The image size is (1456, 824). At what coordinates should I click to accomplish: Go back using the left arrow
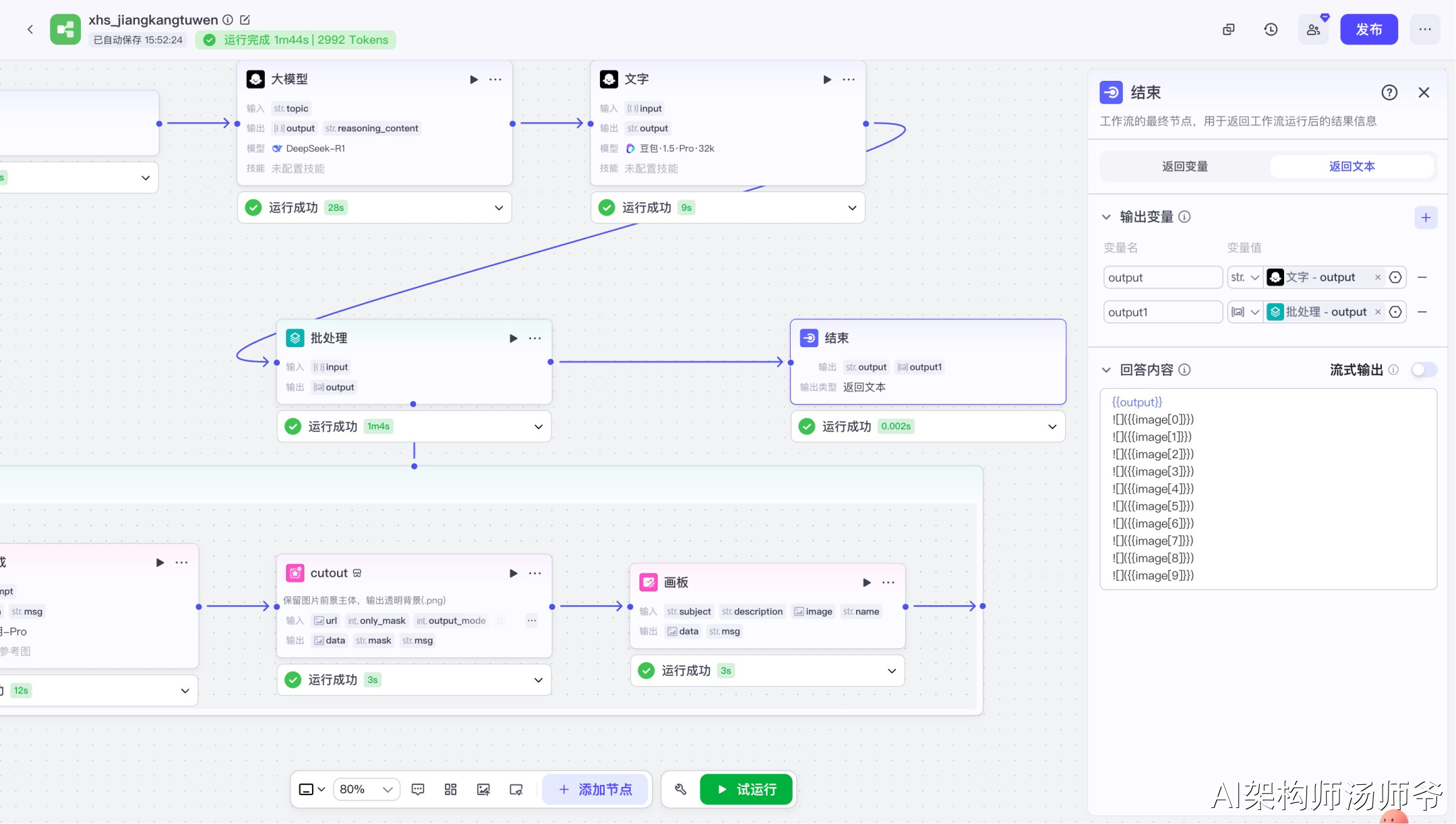pyautogui.click(x=30, y=29)
